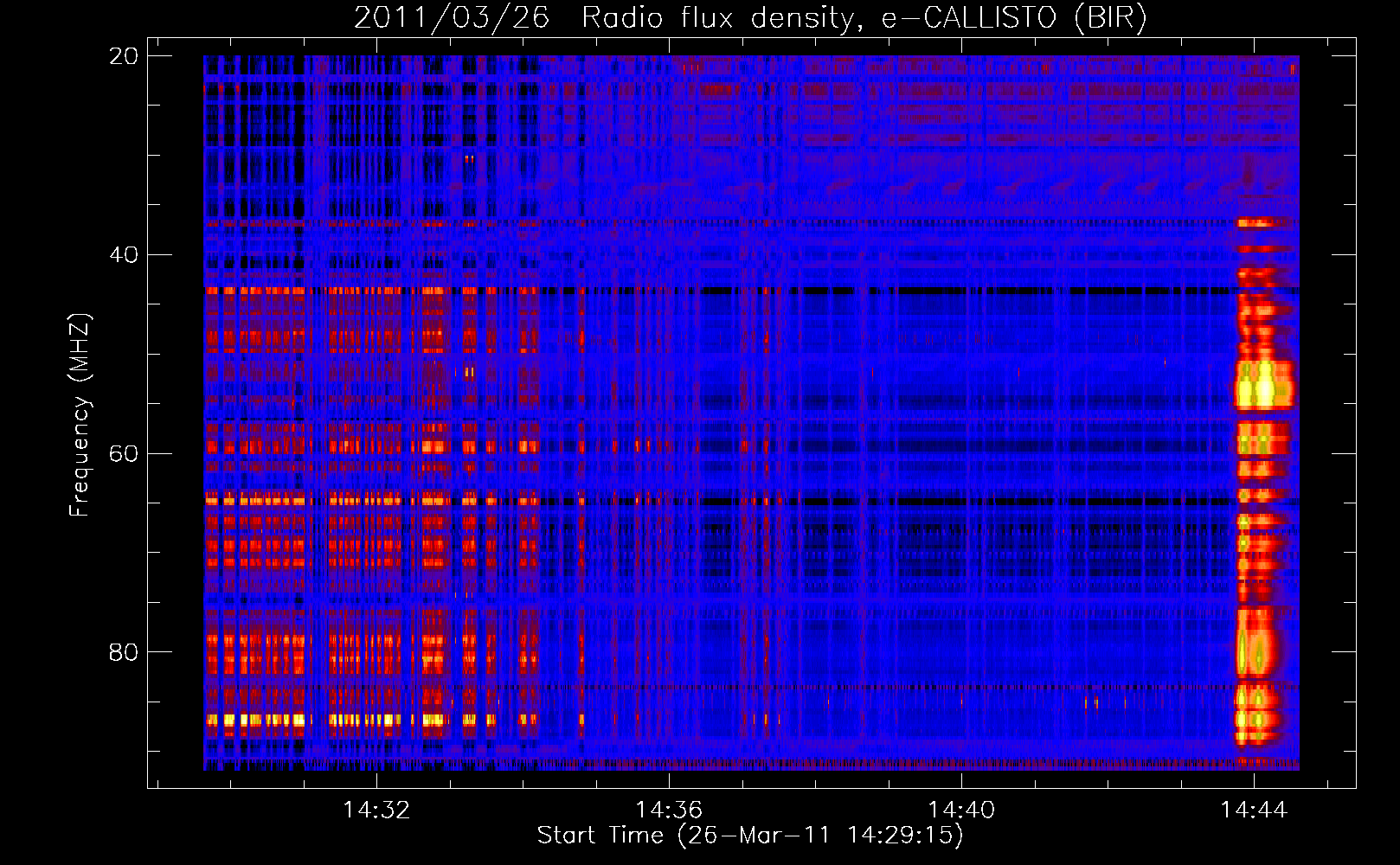Click the plot title '2011/03/26 Radio flux density'

750,17
